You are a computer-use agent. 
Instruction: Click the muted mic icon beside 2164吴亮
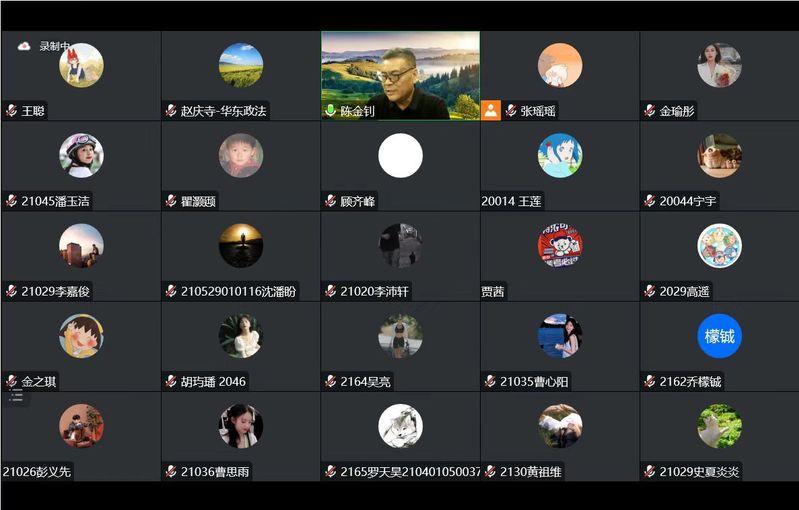pyautogui.click(x=330, y=381)
